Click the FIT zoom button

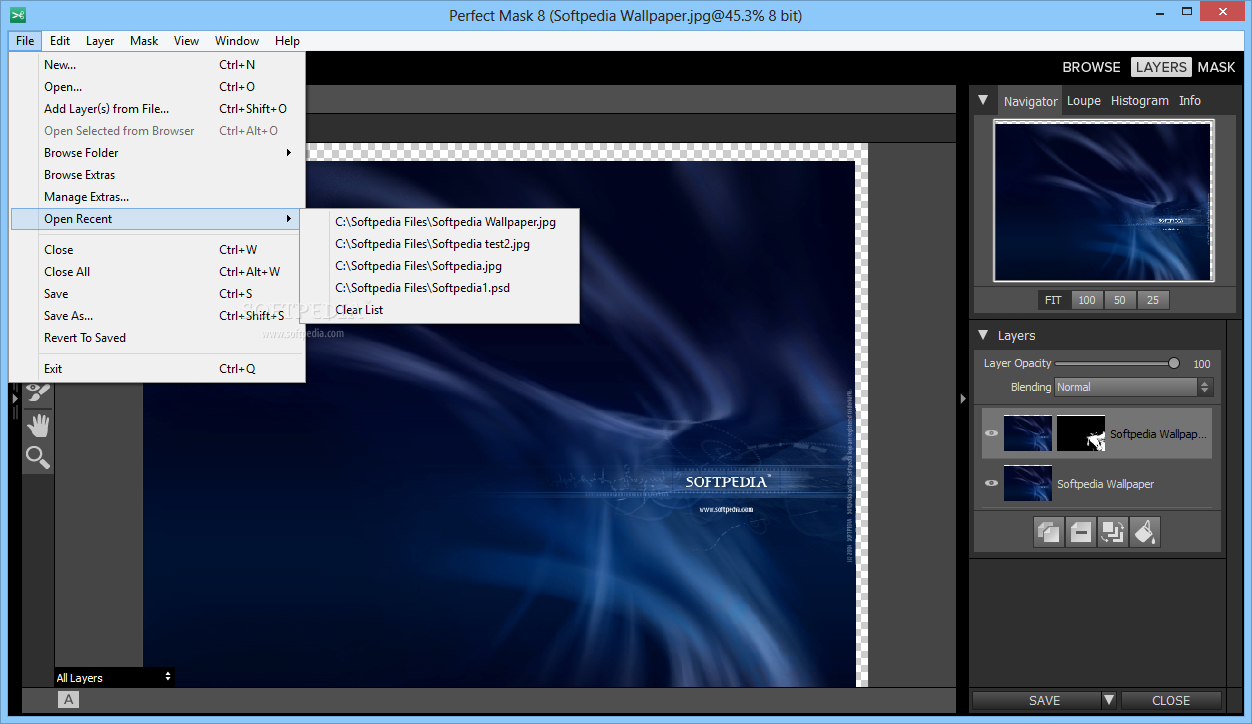pyautogui.click(x=1053, y=300)
